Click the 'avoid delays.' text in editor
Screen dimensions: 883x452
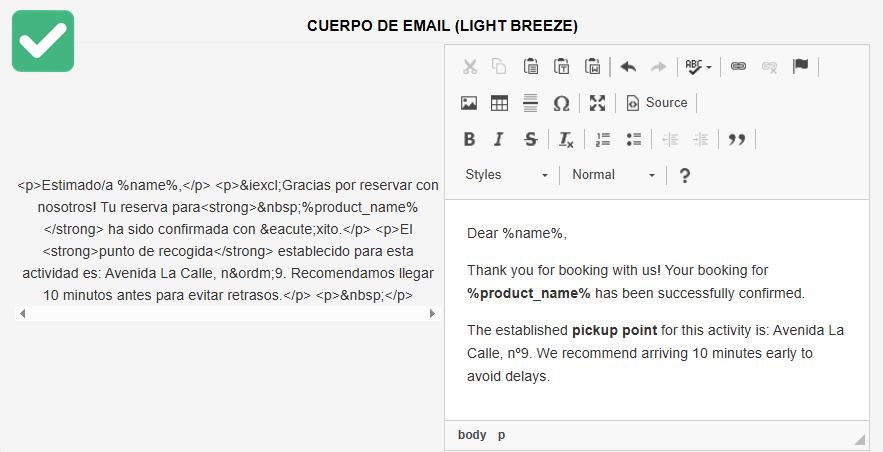click(x=508, y=376)
